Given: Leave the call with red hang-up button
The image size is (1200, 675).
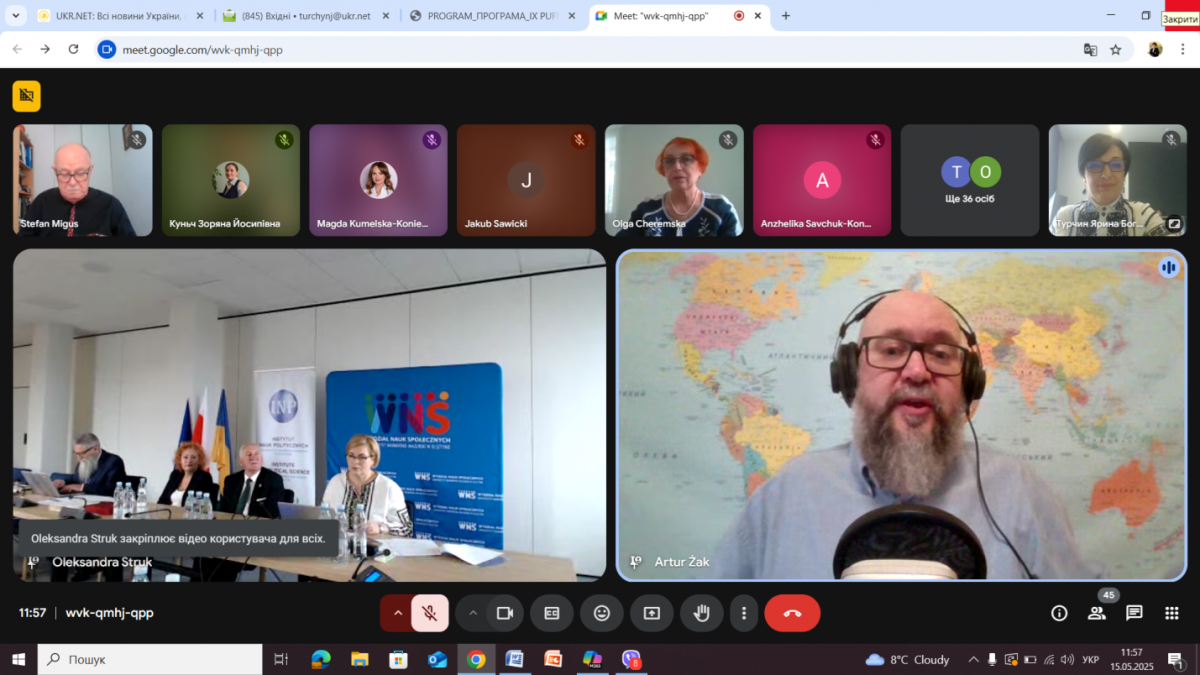Looking at the screenshot, I should (792, 613).
